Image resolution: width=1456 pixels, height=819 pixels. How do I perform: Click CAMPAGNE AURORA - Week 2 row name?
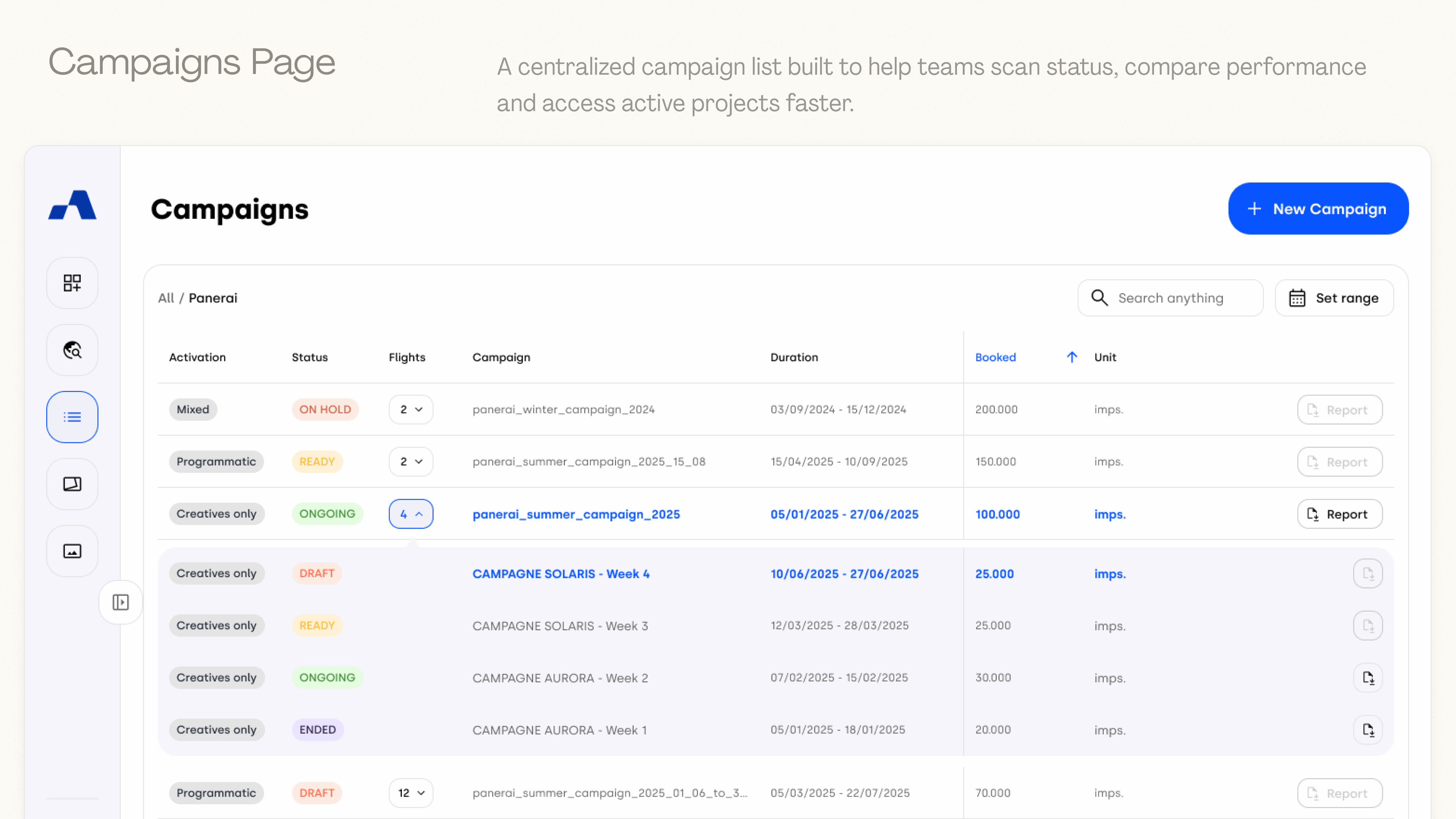(560, 678)
